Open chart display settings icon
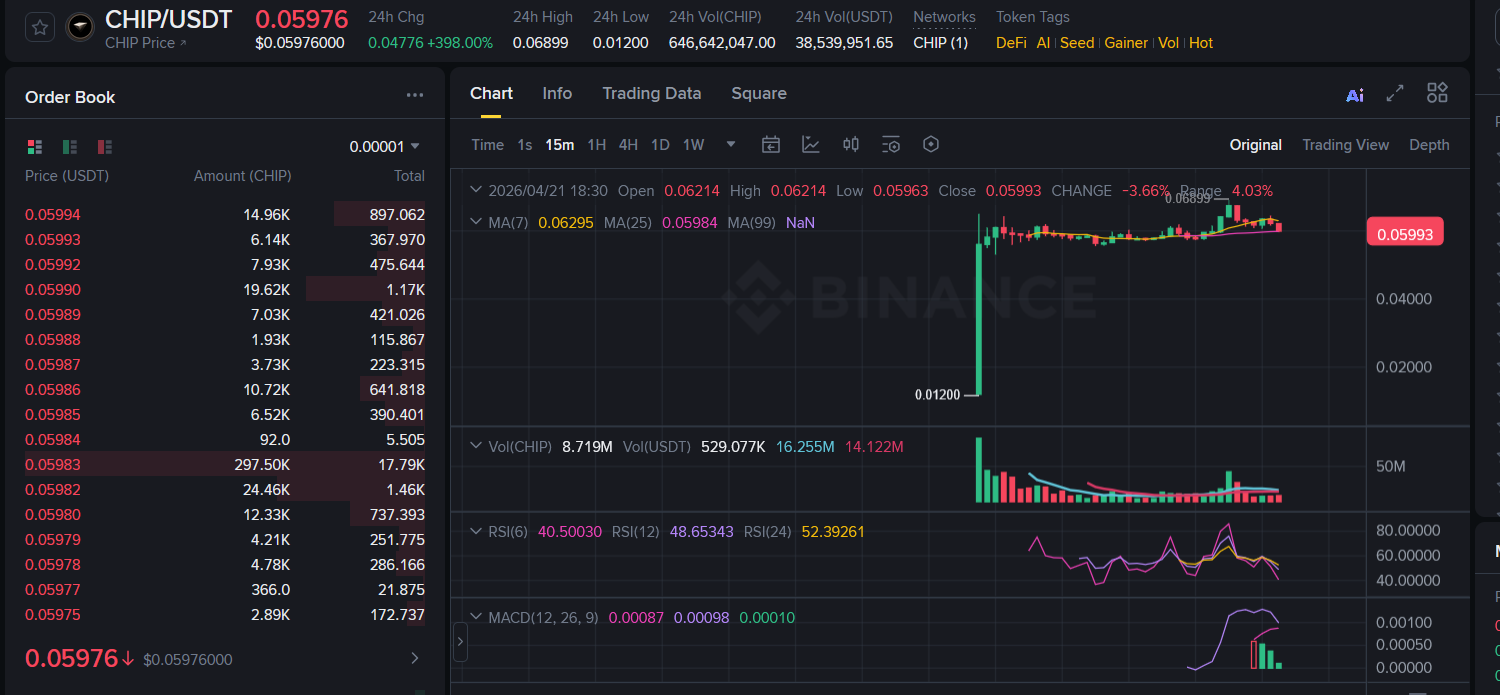The height and width of the screenshot is (695, 1500). click(x=891, y=144)
